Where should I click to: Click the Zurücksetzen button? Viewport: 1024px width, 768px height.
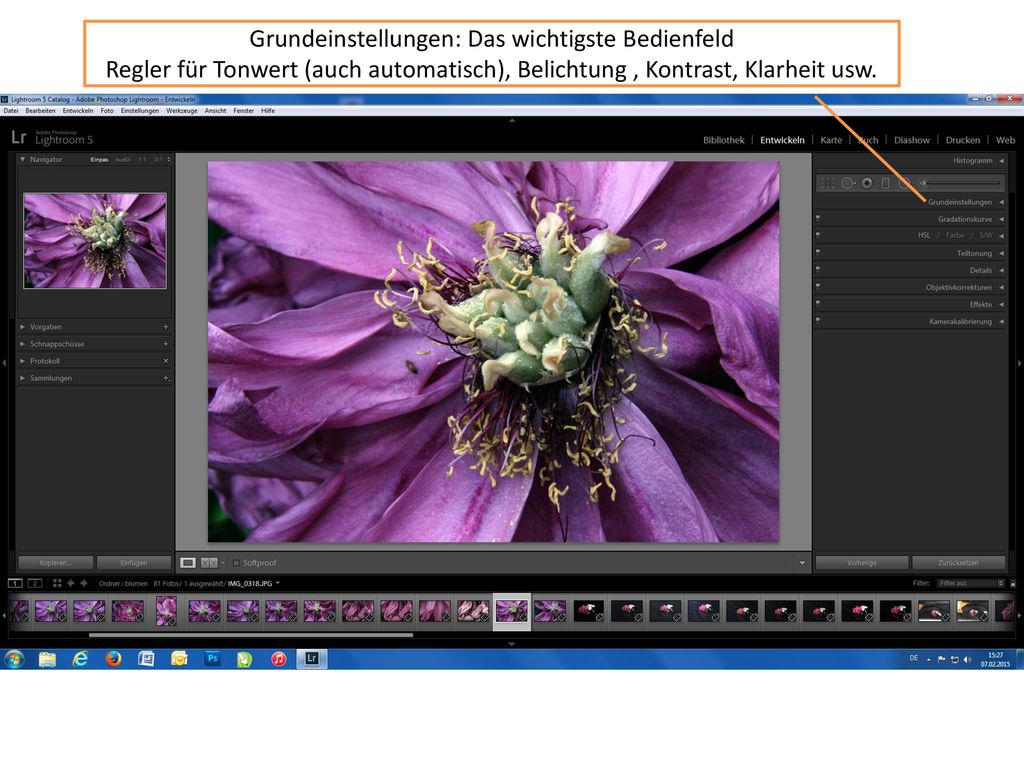pos(959,562)
